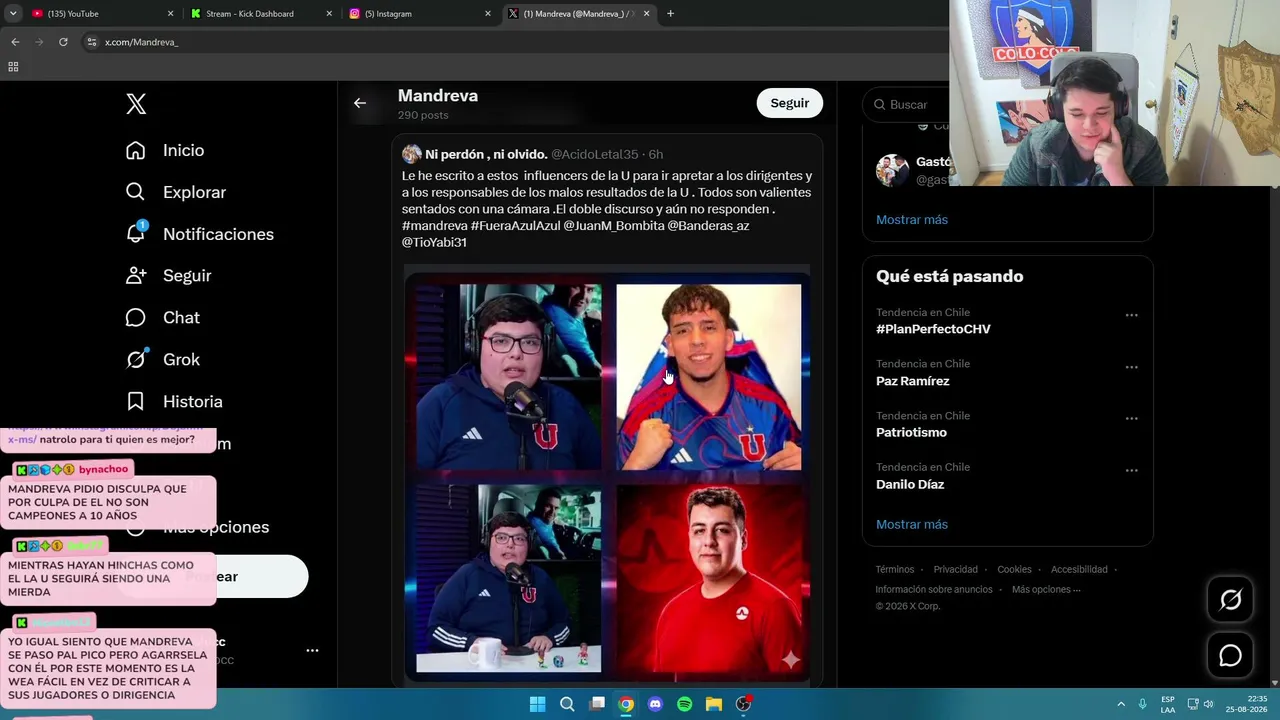Click the X logo in the sidebar
The width and height of the screenshot is (1280, 720).
point(136,104)
